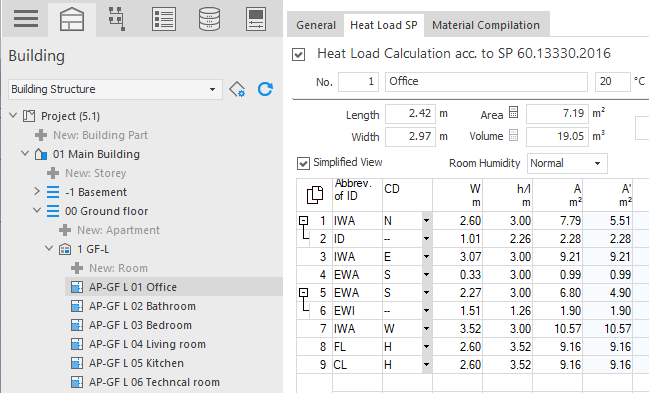Click the 00 Ground floor storey icon
649x393 pixels.
[x=53, y=211]
